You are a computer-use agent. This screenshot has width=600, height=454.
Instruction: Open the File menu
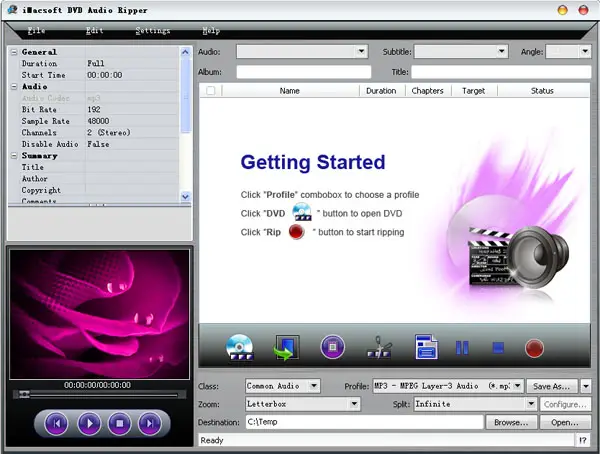tap(36, 31)
